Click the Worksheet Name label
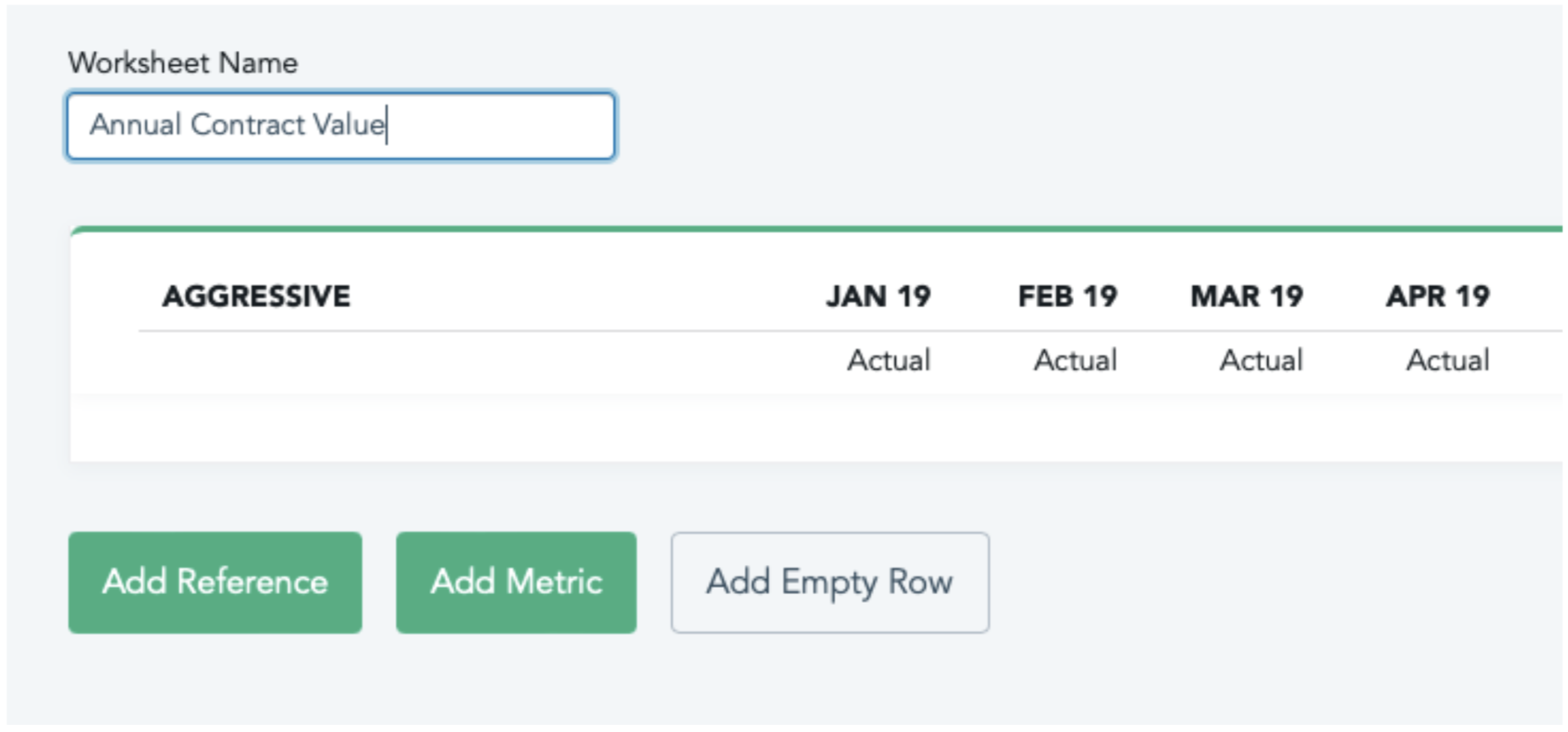Viewport: 1568px width, 732px height. tap(183, 63)
